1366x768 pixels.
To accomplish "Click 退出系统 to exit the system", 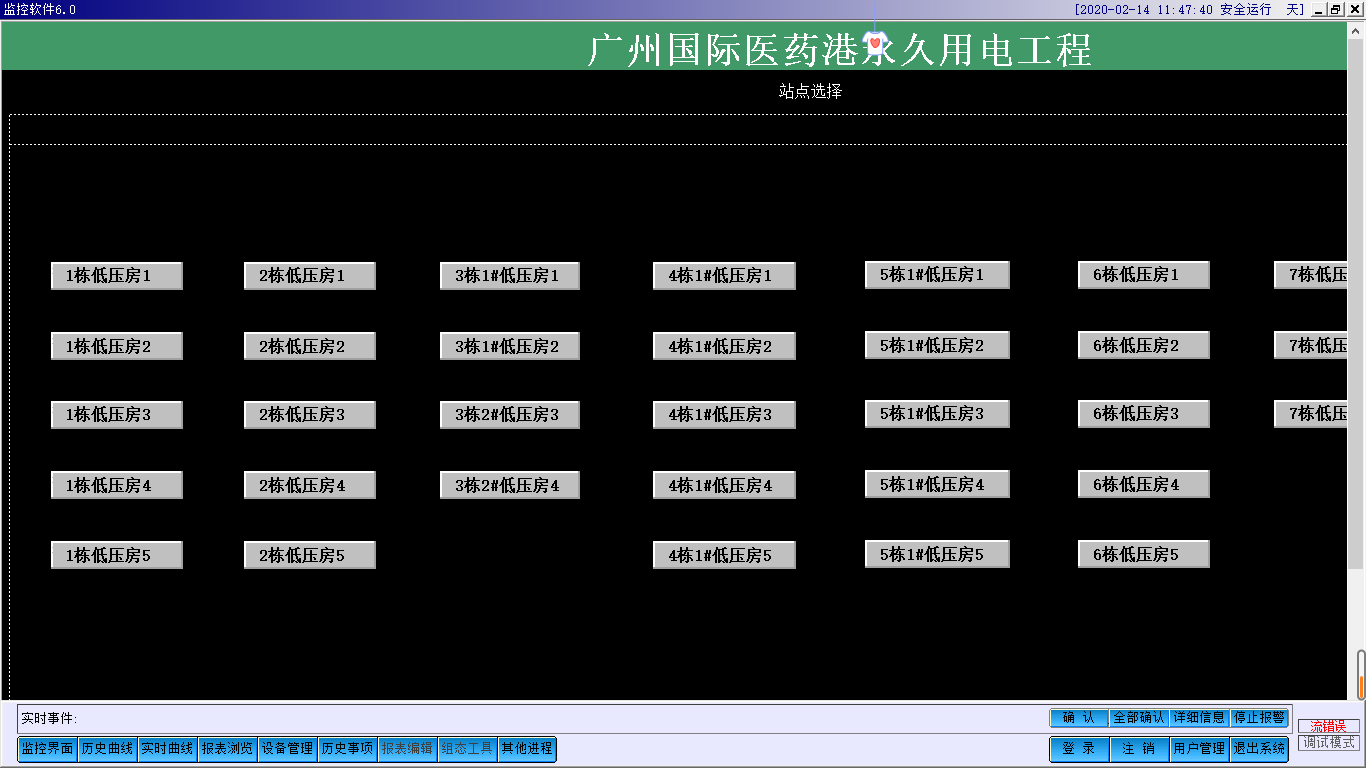I will [x=1259, y=749].
